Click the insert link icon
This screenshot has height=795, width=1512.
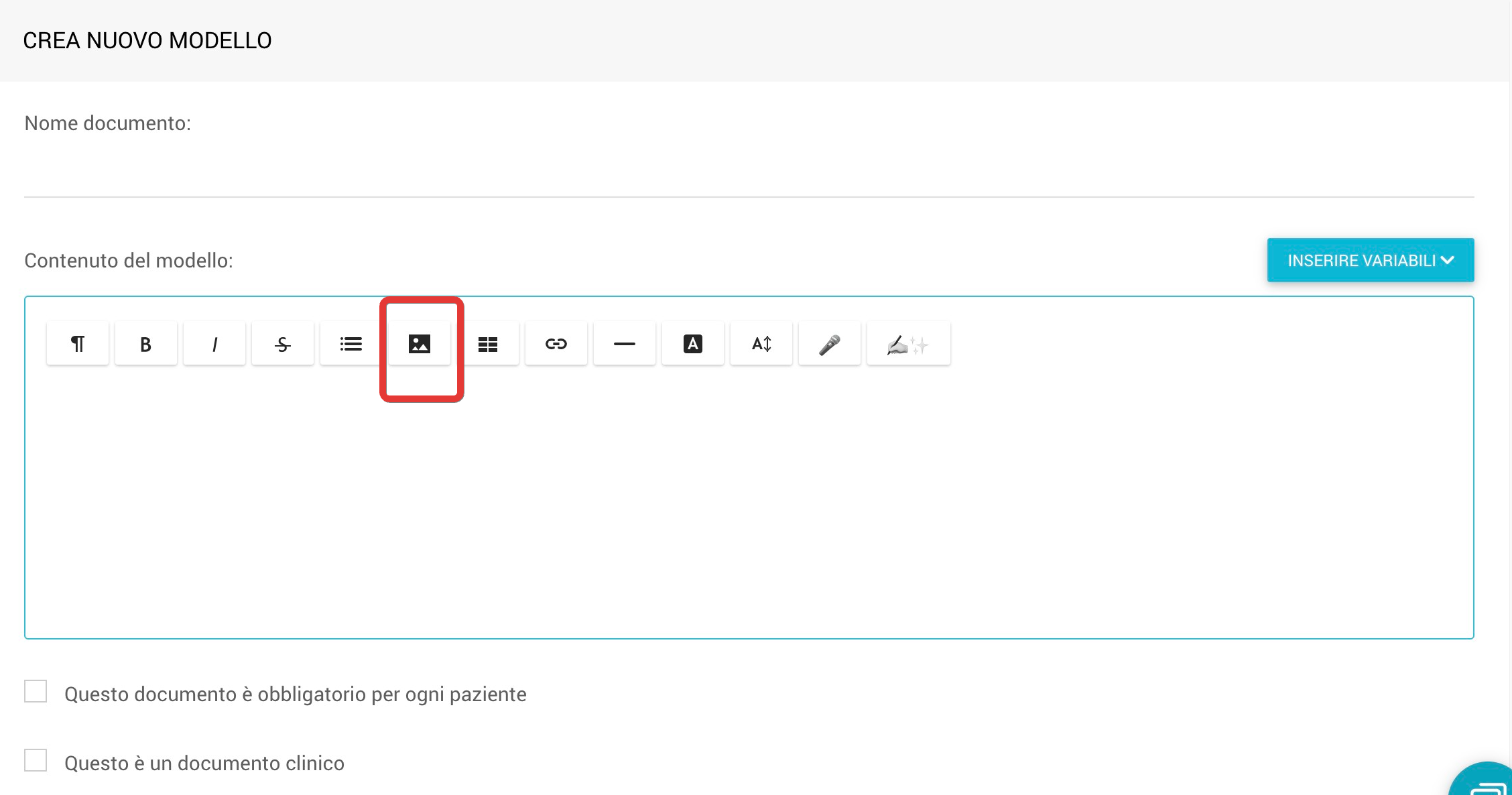pos(556,344)
